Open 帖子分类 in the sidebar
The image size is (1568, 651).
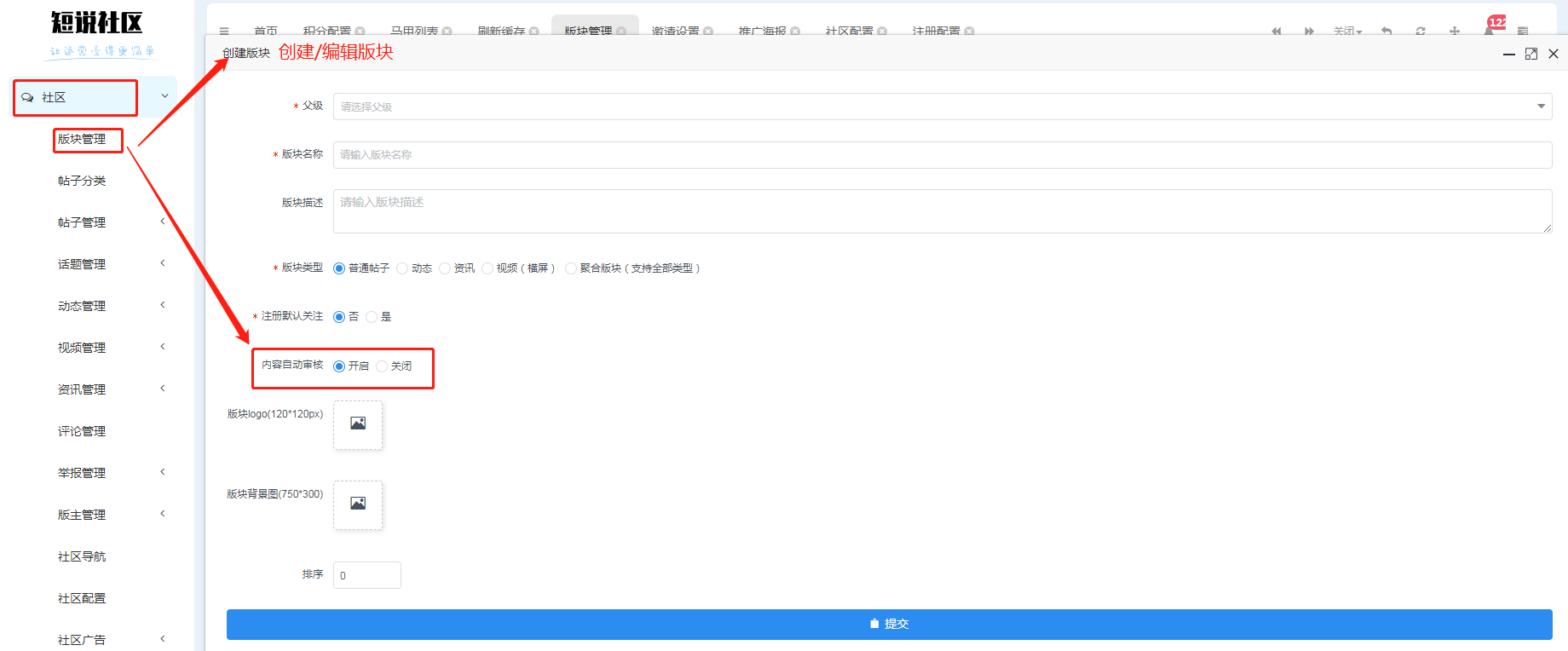pos(82,181)
